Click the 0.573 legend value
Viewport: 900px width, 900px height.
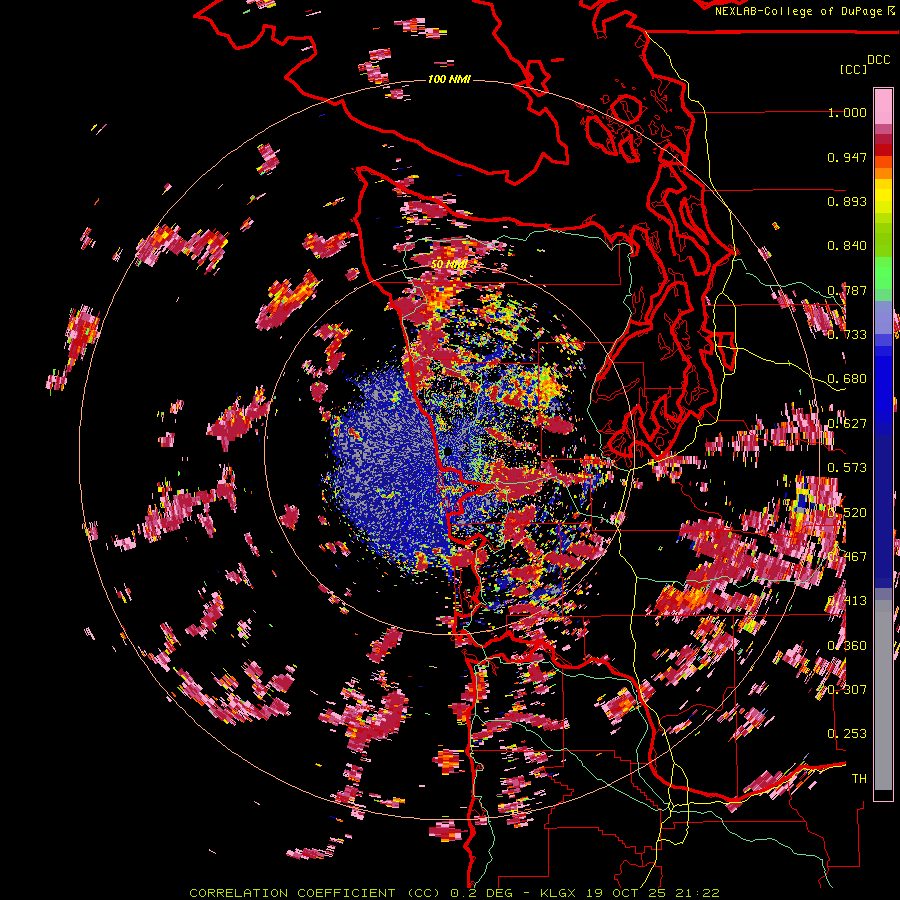coord(847,468)
